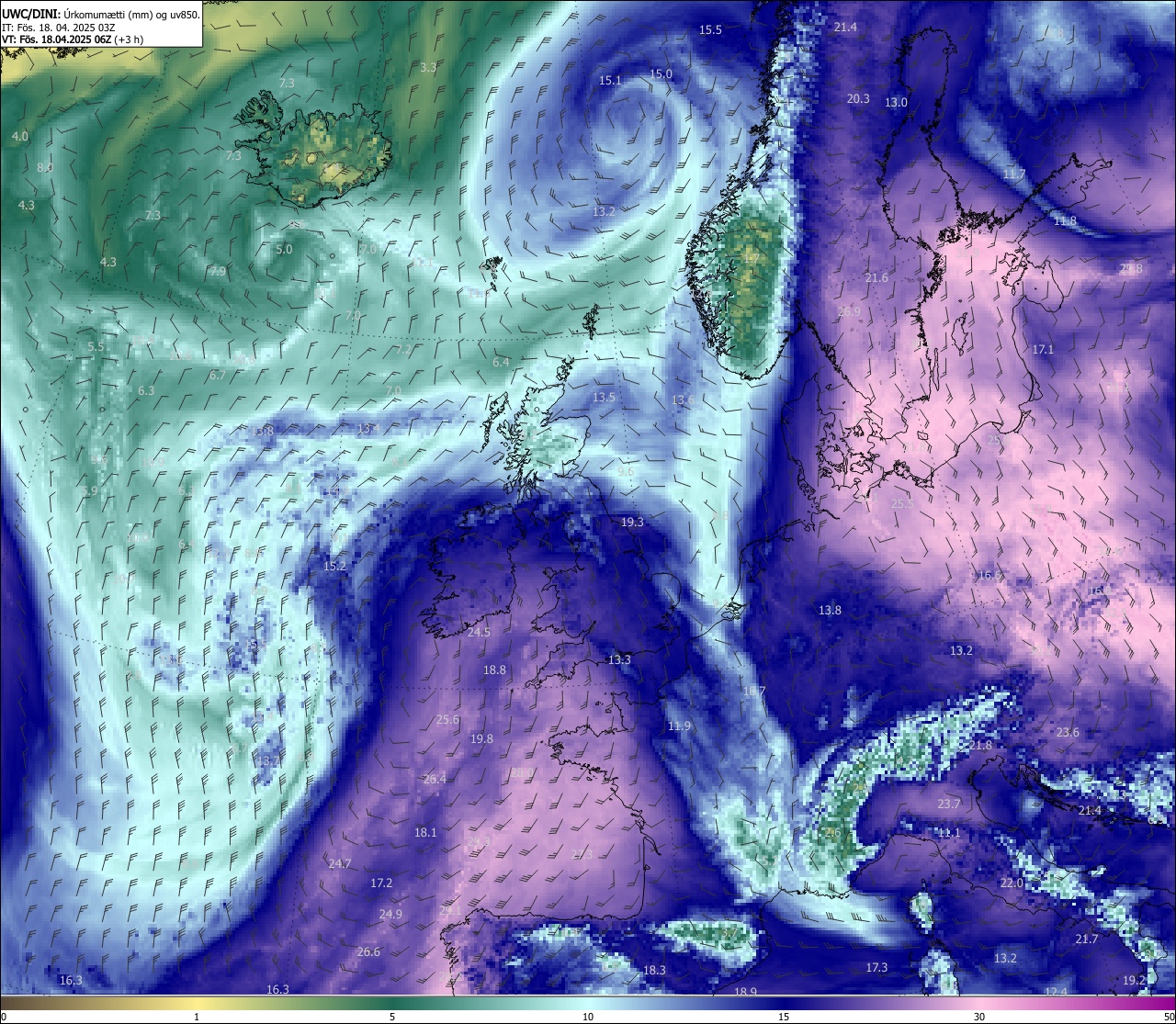Click the 10 tick on the colour scale
The image size is (1176, 1024).
(588, 1017)
